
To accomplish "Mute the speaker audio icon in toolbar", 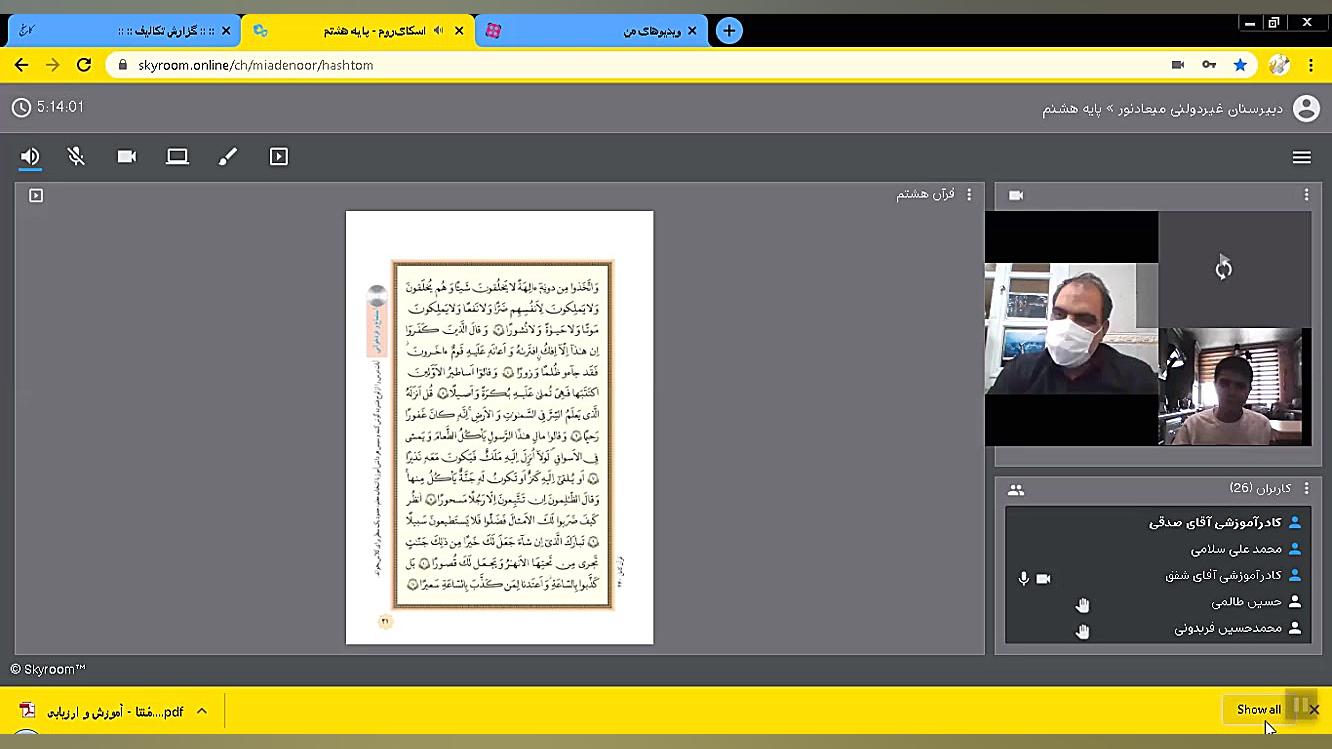I will pos(28,157).
